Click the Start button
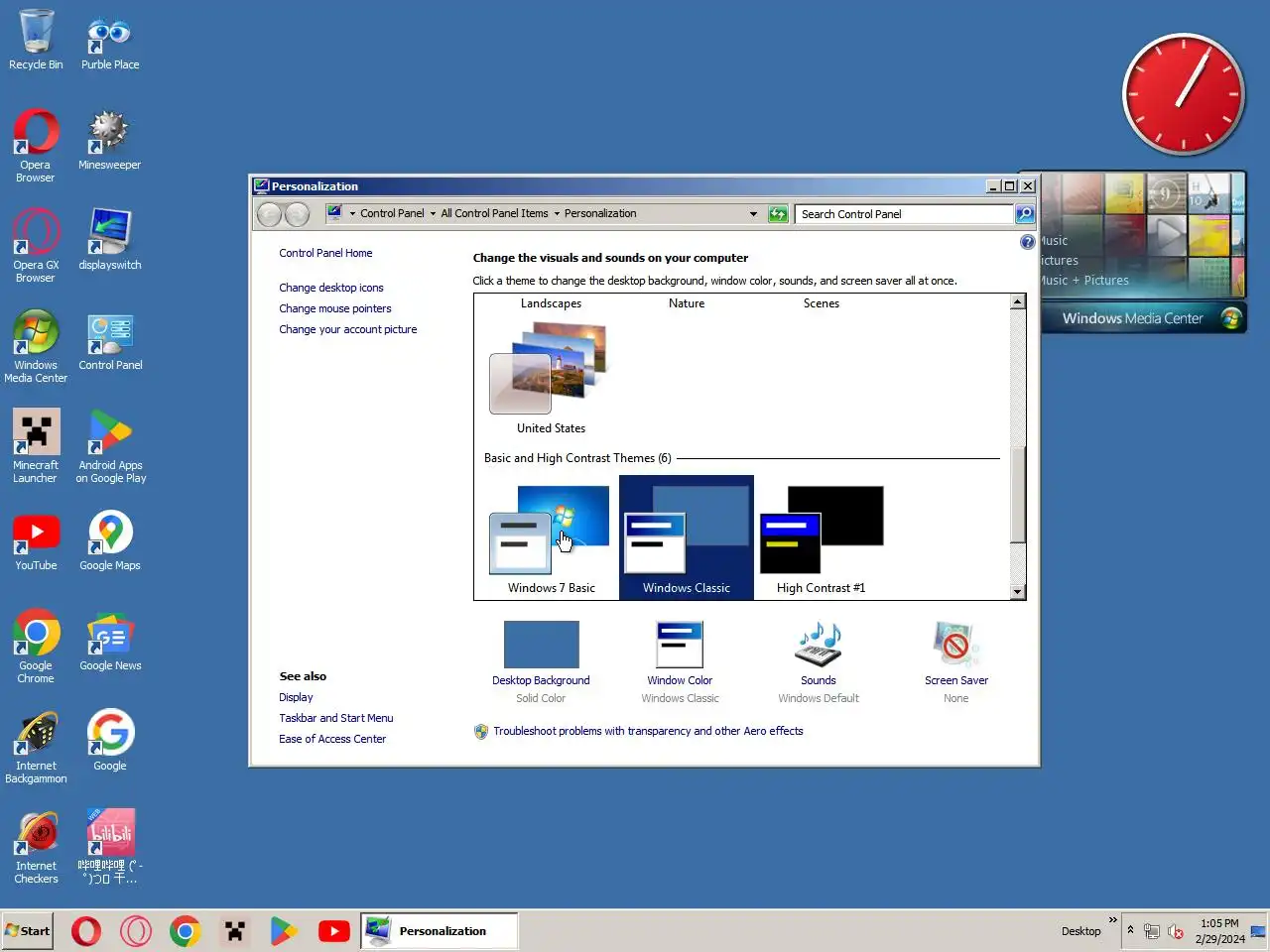Screen dimensions: 1270x952 (x=28, y=931)
